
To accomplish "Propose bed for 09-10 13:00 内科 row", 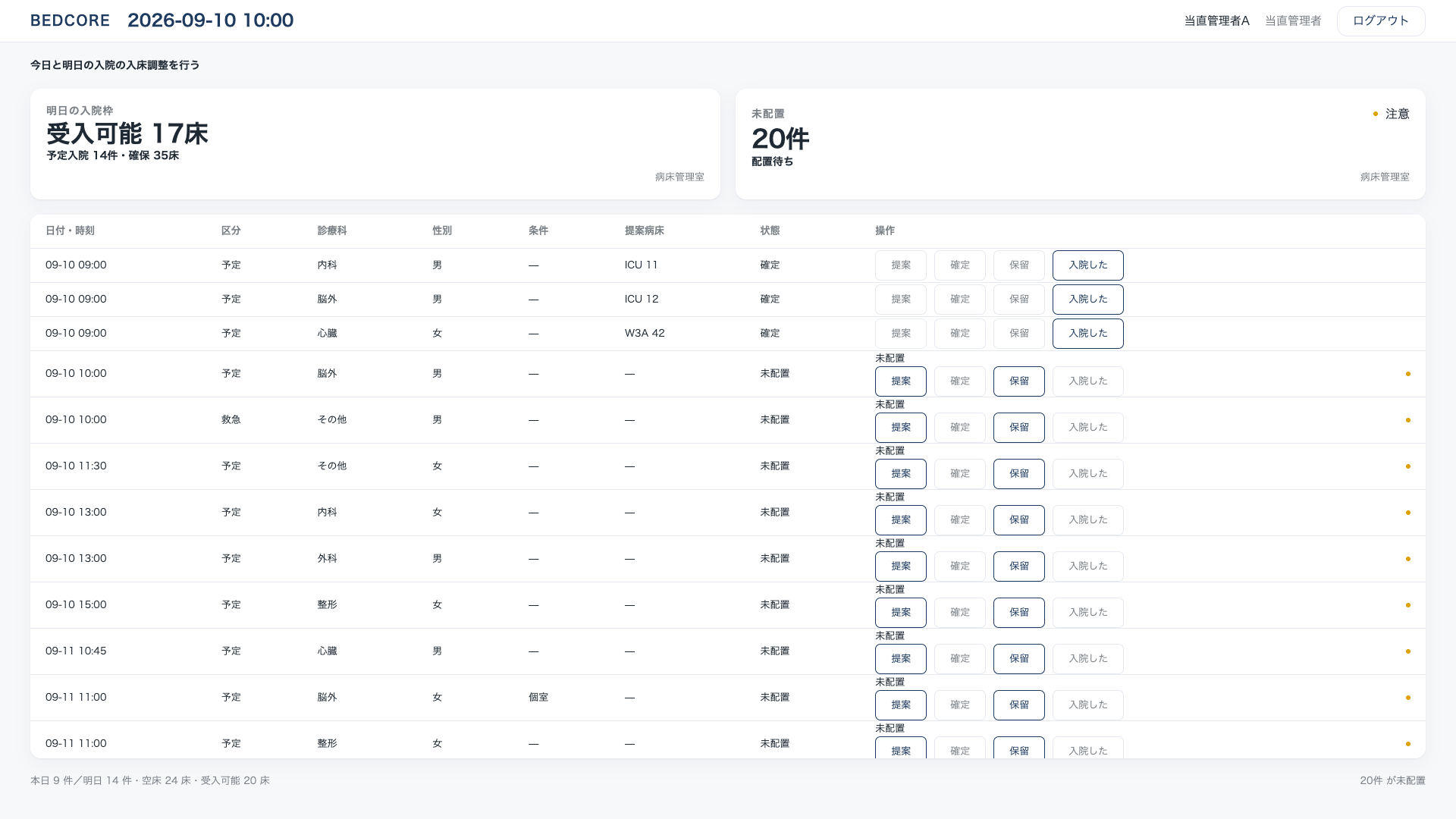I will click(x=900, y=520).
